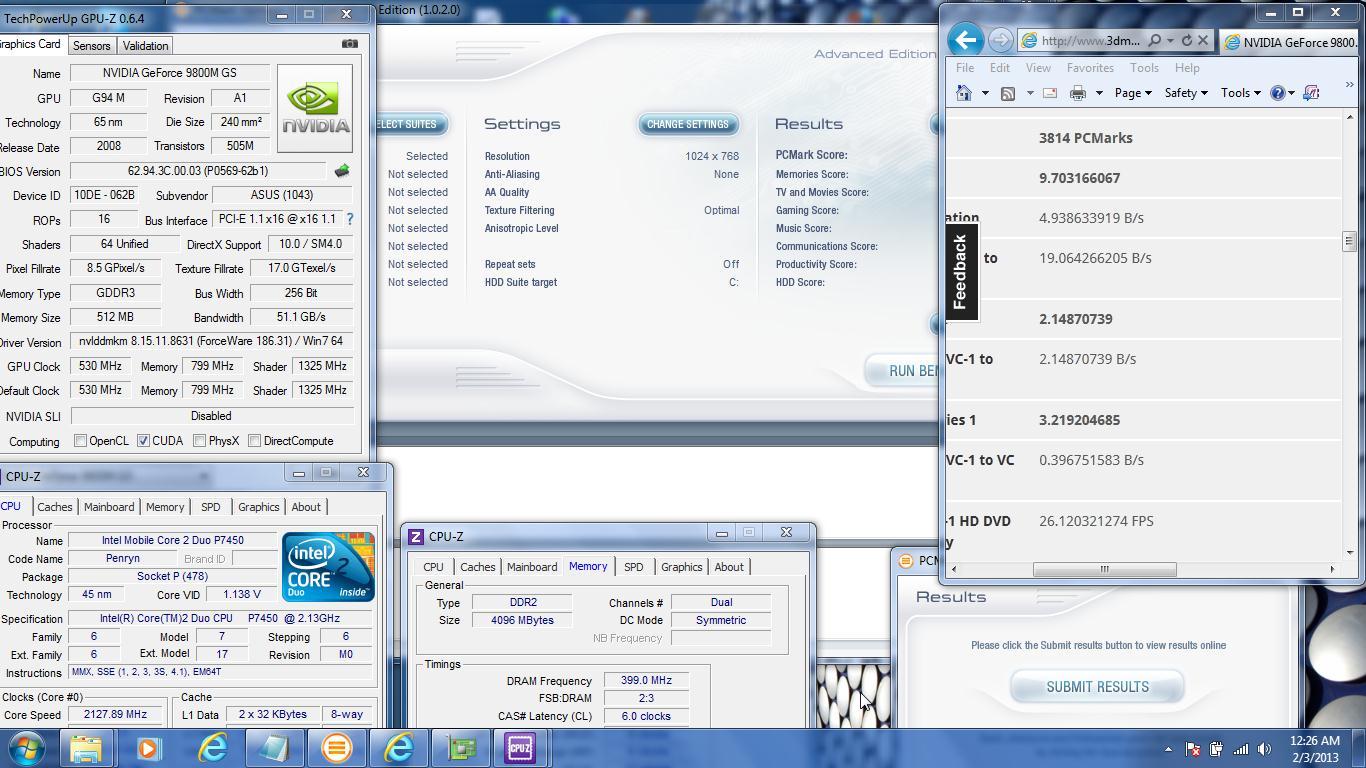Image resolution: width=1366 pixels, height=768 pixels.
Task: Refresh the page in Internet Explorer
Action: tap(1186, 41)
